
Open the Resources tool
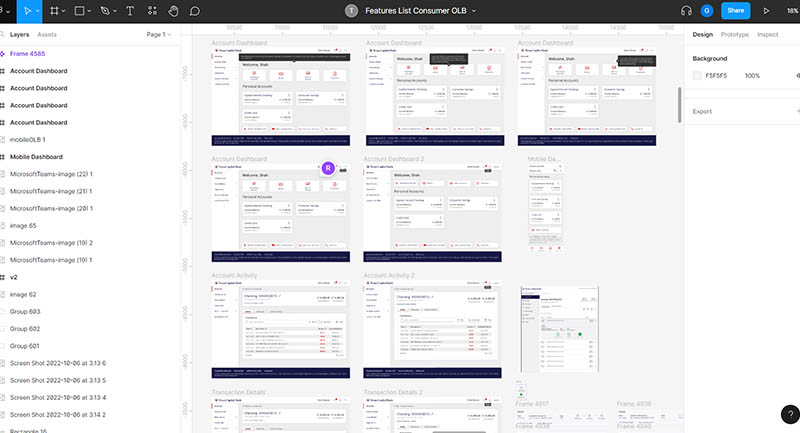coord(151,11)
